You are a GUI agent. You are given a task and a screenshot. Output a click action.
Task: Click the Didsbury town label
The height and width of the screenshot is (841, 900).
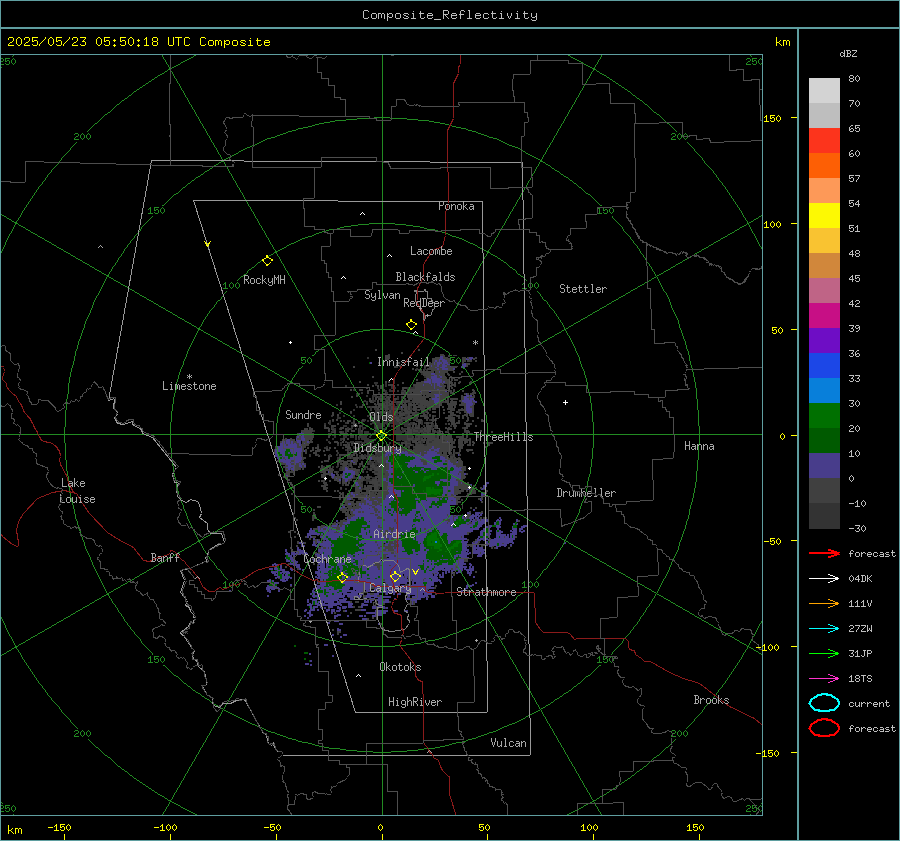click(377, 448)
